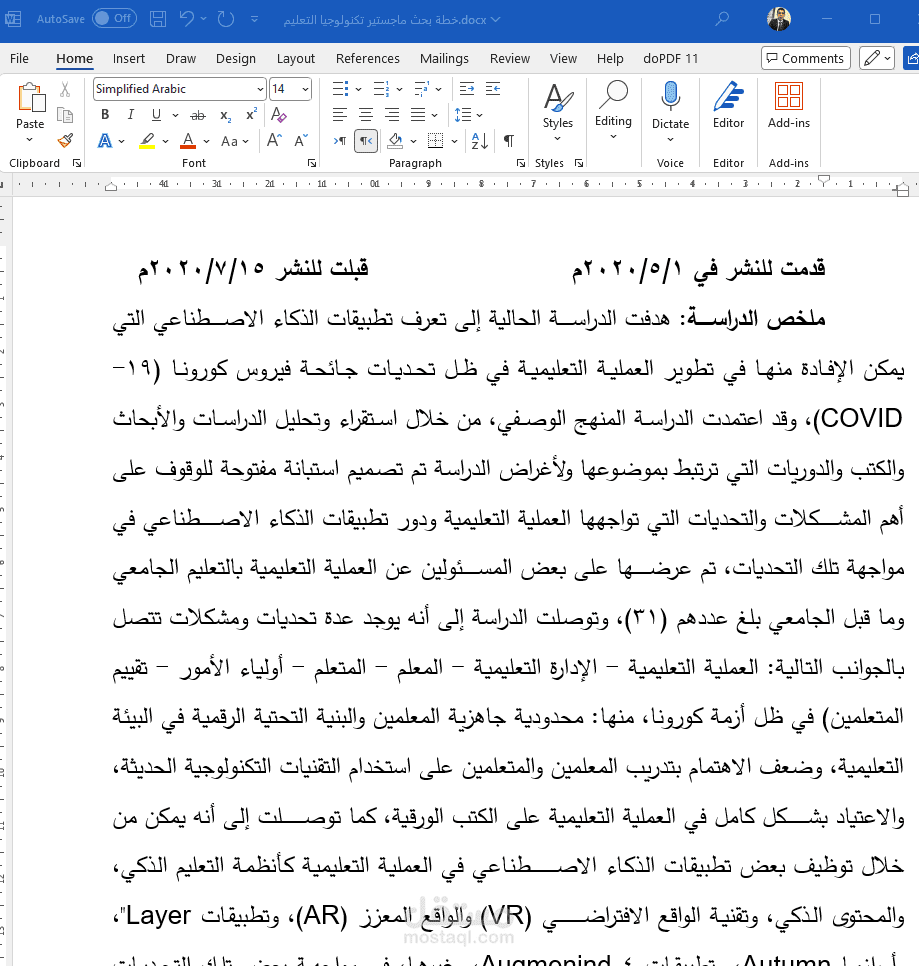Image resolution: width=919 pixels, height=966 pixels.
Task: Expand the Editing group menu
Action: 613,111
